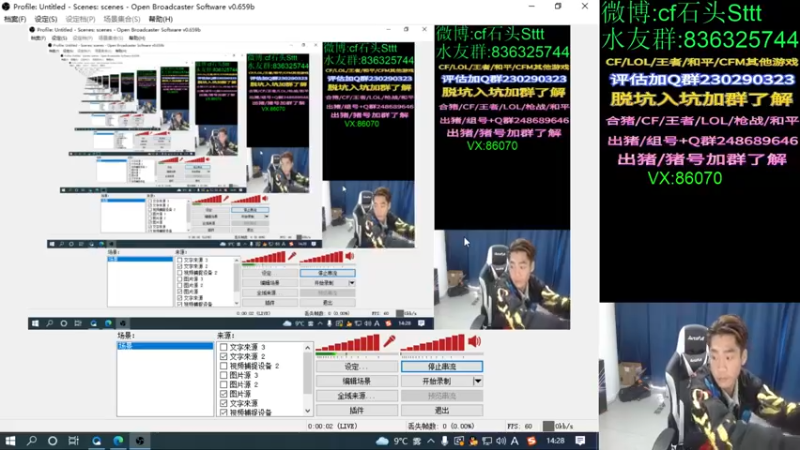Select the highlighted 场景 scene entry
Viewport: 800px width, 450px height.
[x=165, y=346]
